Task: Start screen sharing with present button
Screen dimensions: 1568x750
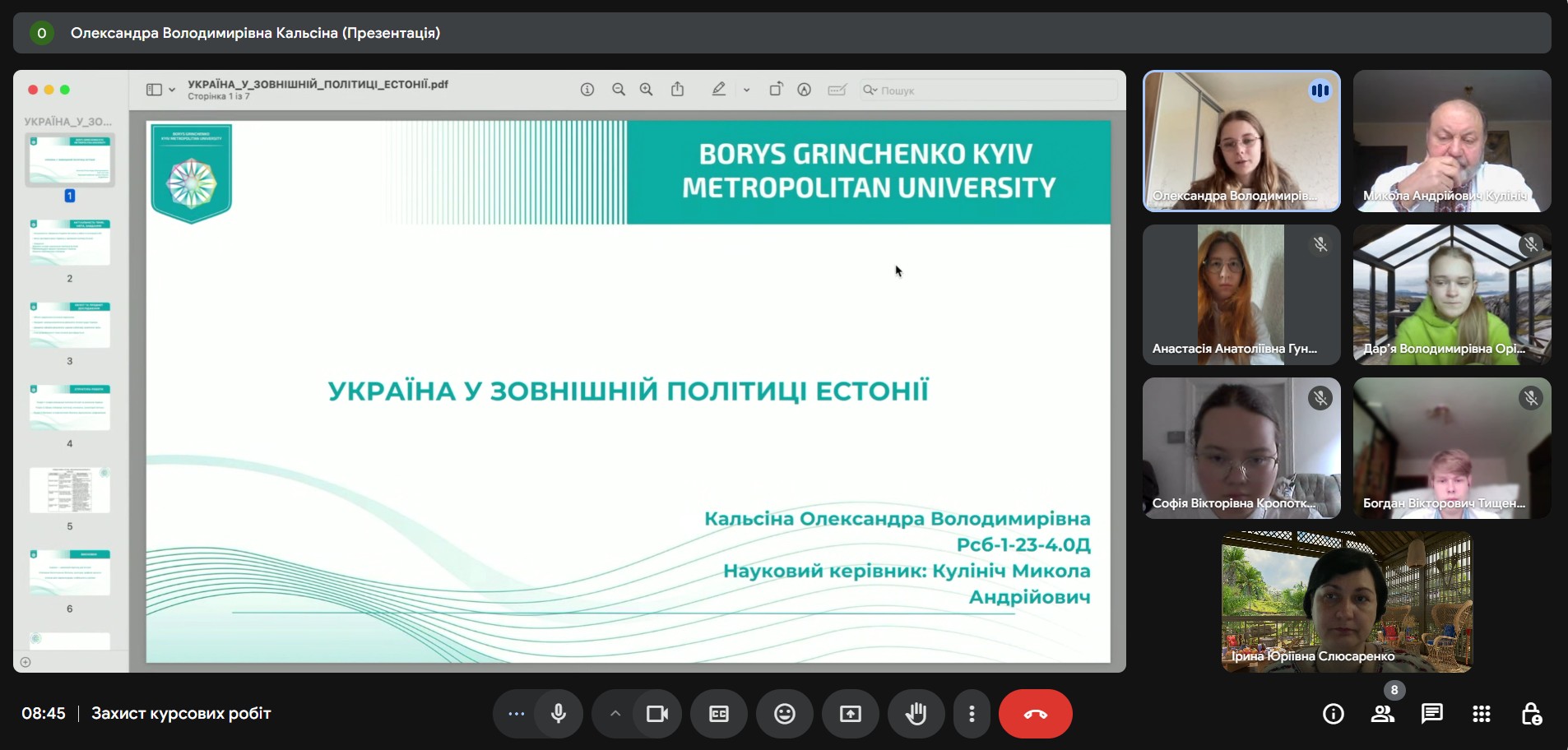Action: tap(850, 714)
